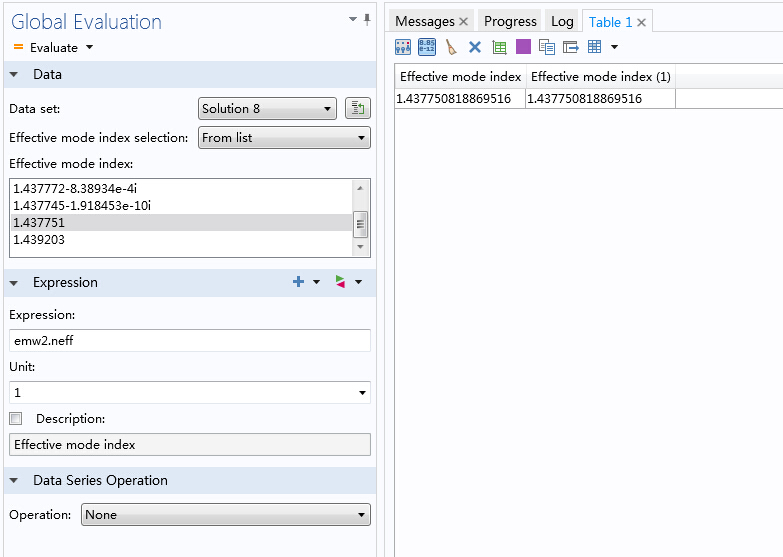Click the green Replace Expression icon

tap(341, 283)
